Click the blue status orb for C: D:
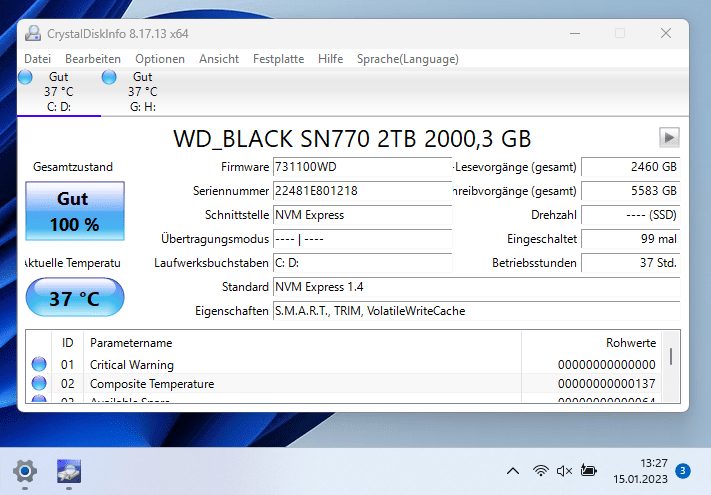The height and width of the screenshot is (495, 711). 25,77
